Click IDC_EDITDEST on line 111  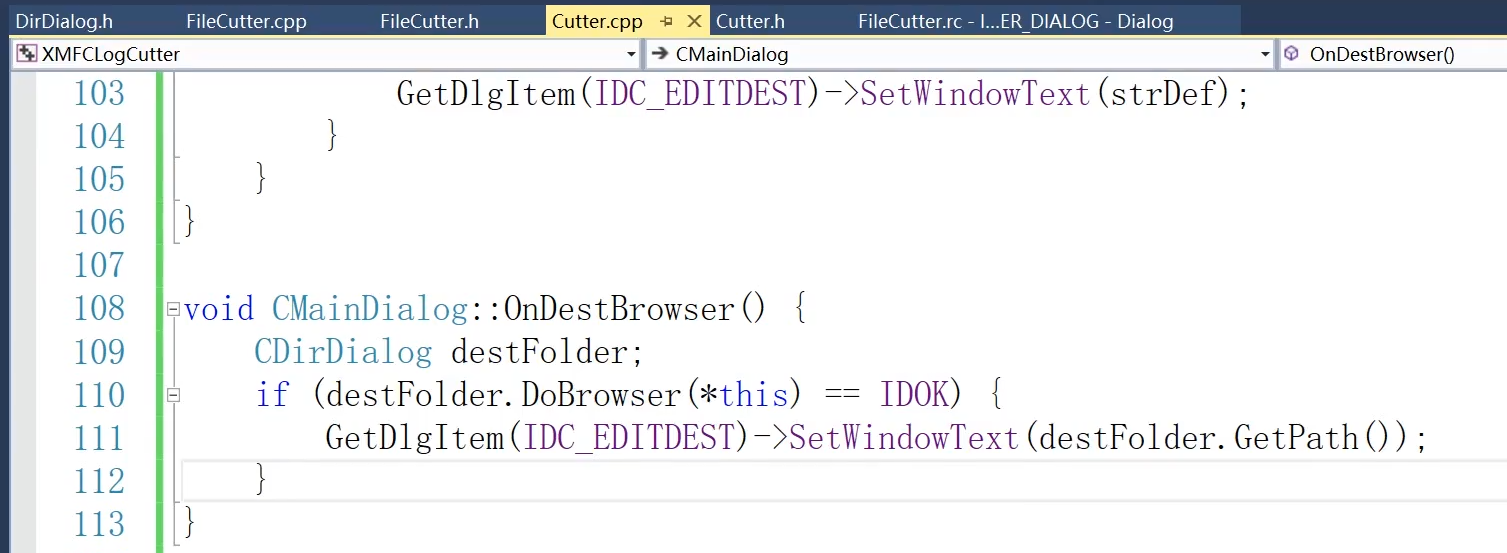click(x=629, y=438)
